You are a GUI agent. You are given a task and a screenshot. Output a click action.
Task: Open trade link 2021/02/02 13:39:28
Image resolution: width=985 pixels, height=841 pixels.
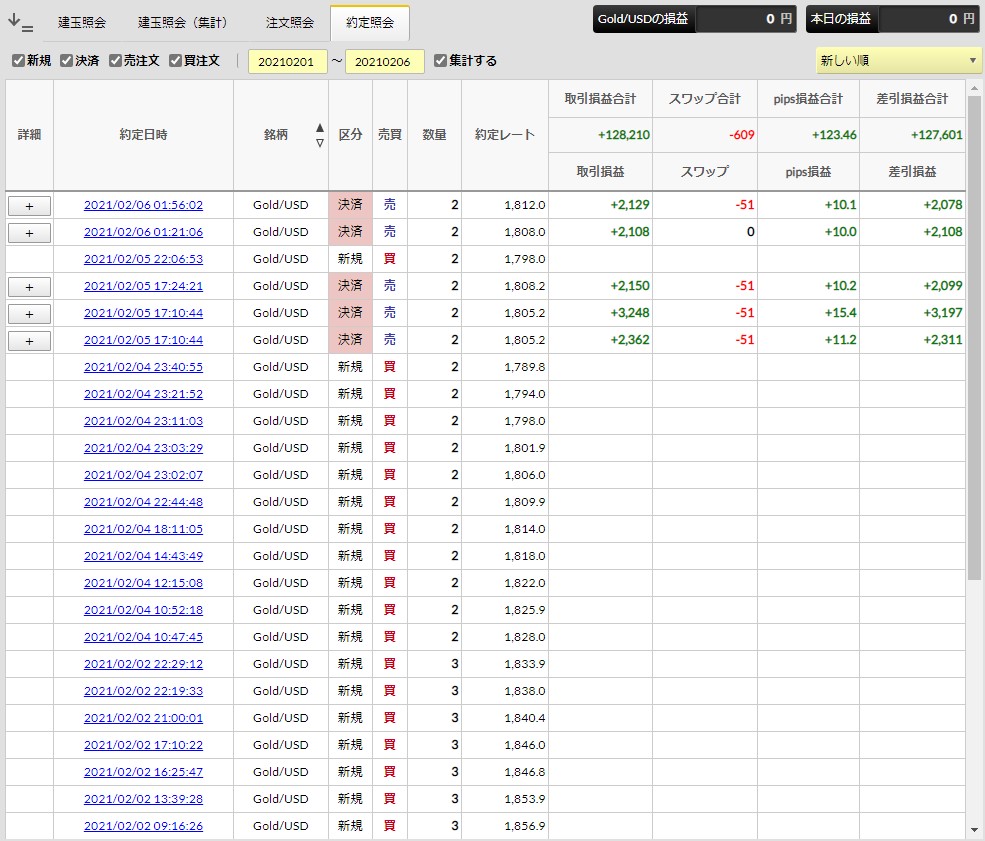coord(143,799)
